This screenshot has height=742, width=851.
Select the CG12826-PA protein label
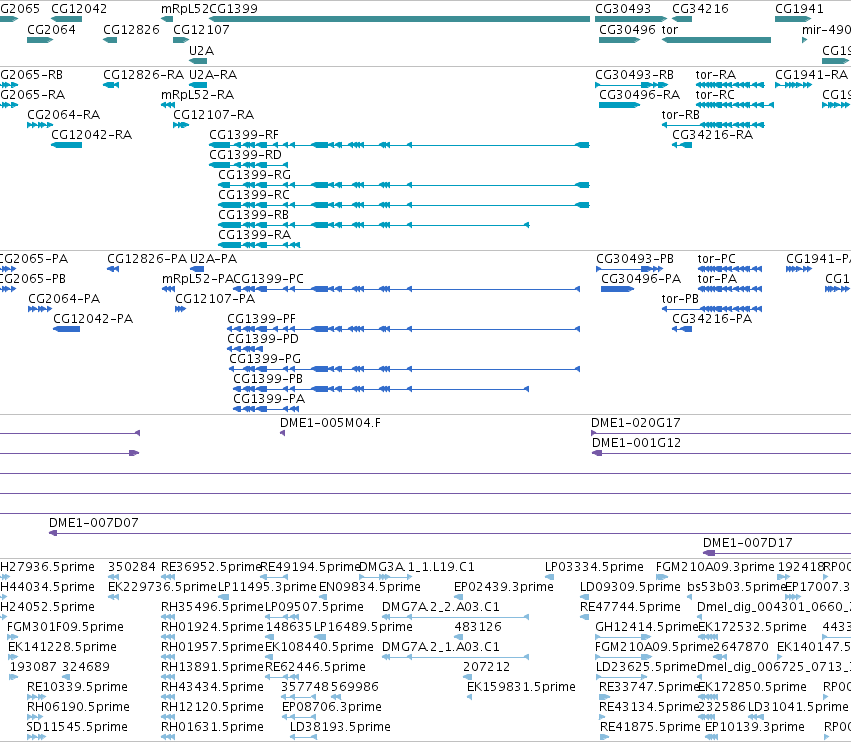click(147, 258)
